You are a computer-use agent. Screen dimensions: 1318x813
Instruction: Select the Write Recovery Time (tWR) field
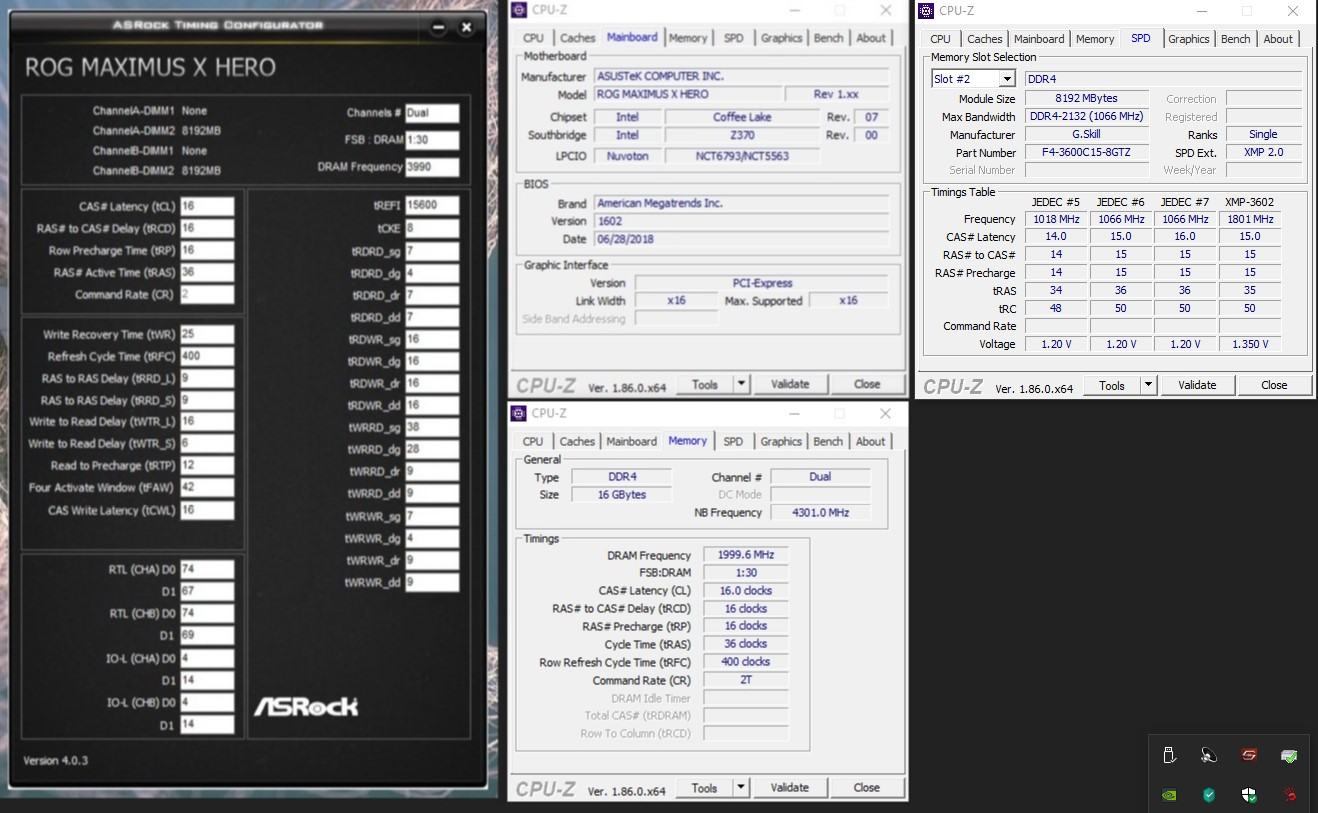207,335
